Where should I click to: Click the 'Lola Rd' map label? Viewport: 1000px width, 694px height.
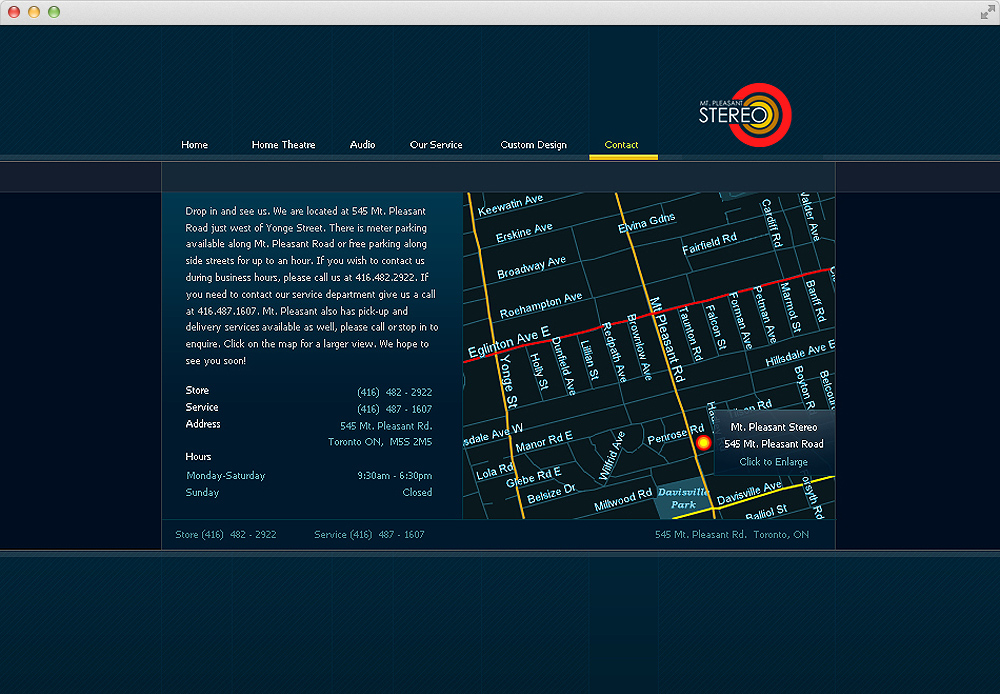coord(494,472)
